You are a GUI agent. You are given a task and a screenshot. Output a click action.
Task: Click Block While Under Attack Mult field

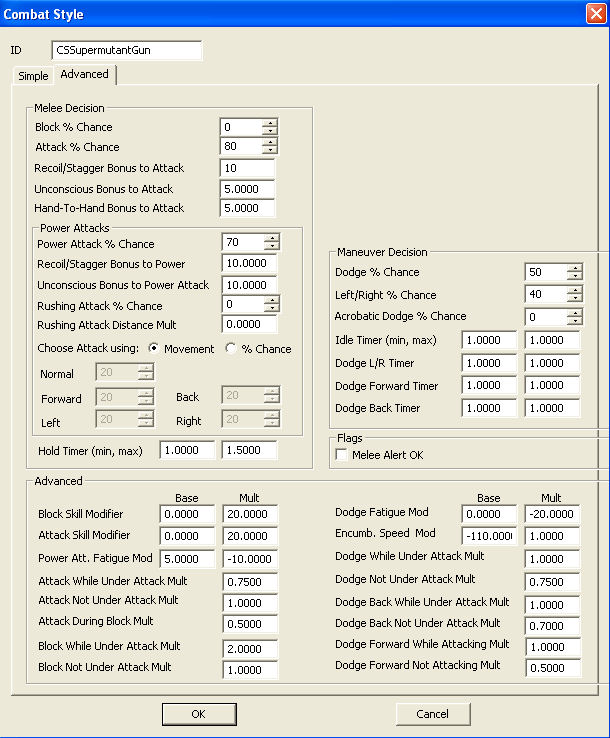250,649
